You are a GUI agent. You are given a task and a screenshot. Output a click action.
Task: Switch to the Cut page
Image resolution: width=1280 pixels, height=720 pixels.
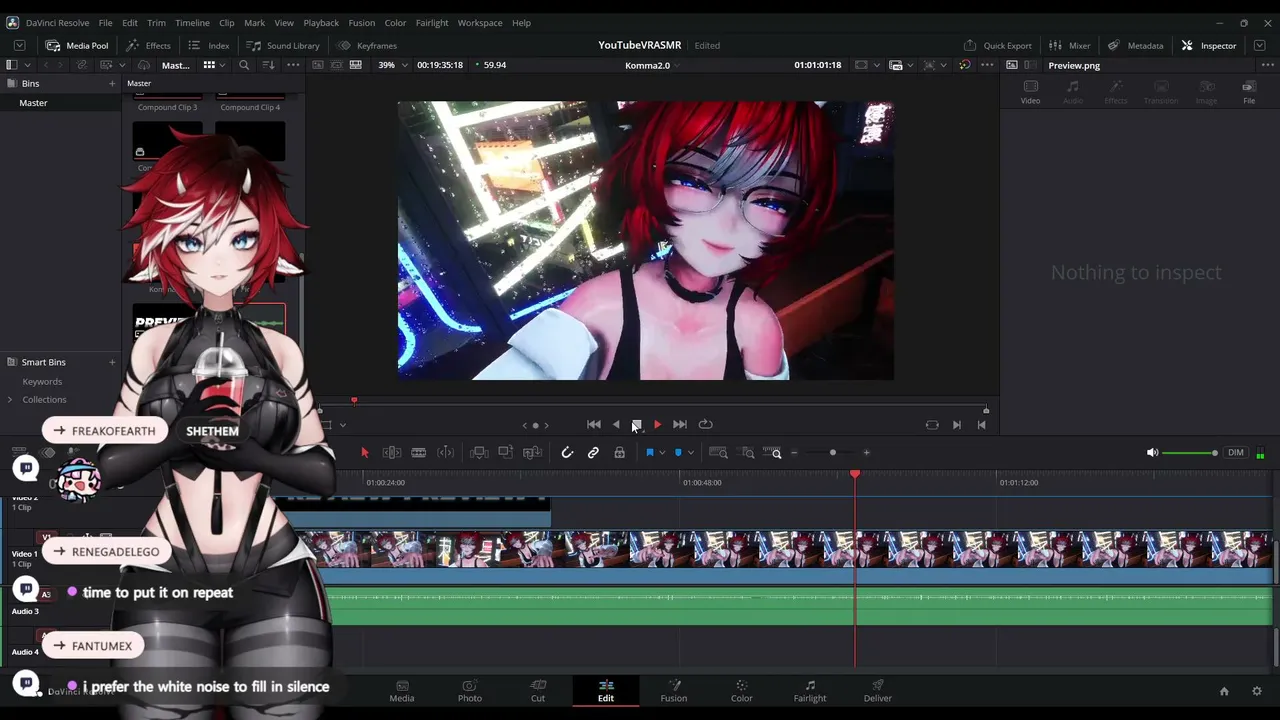pos(538,691)
